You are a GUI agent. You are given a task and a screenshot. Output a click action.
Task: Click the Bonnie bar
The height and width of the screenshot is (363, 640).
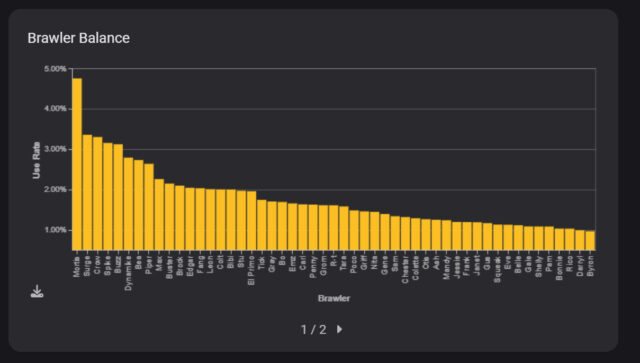point(560,239)
